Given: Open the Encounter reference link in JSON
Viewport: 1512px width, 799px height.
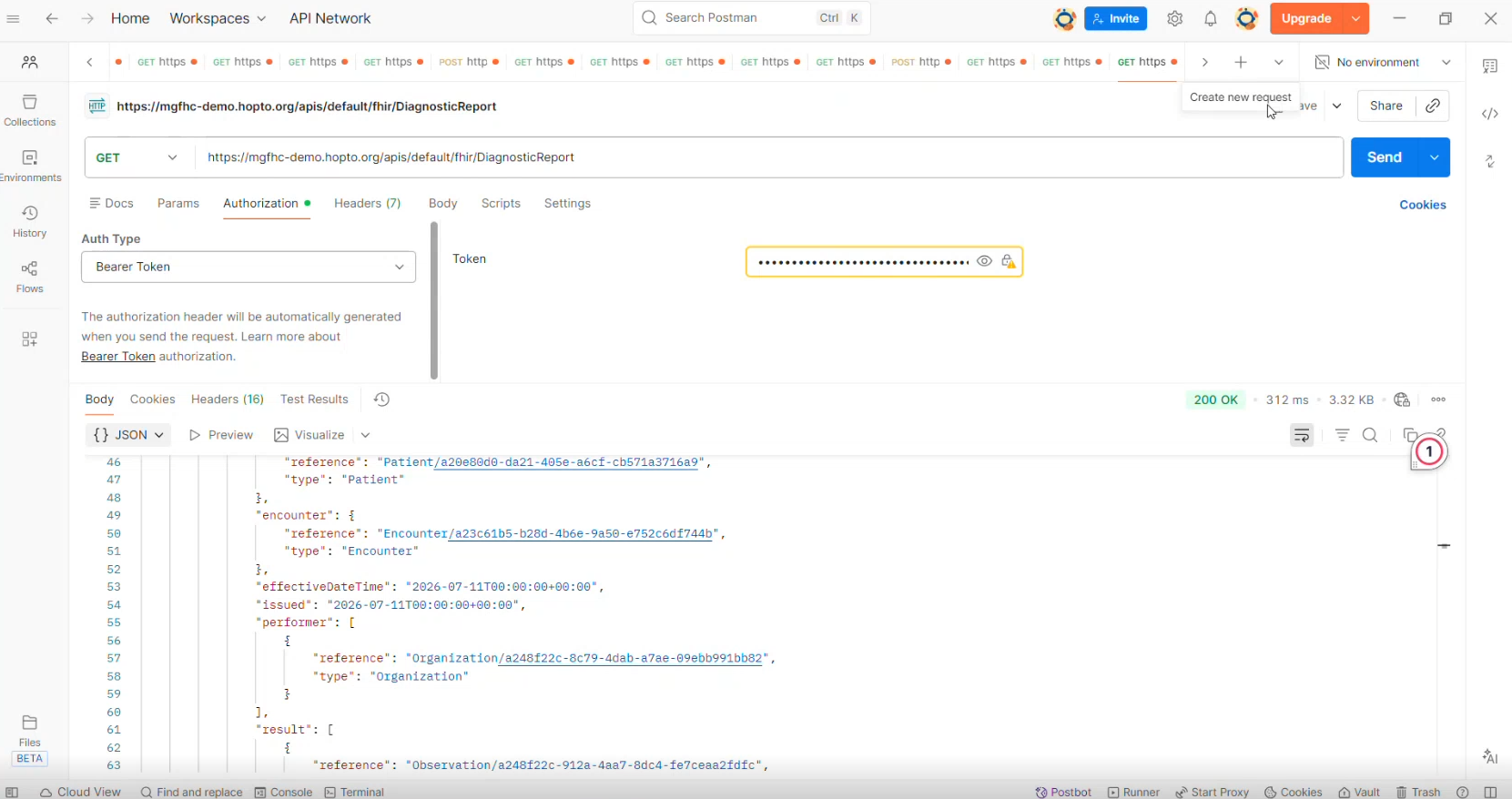Looking at the screenshot, I should pyautogui.click(x=581, y=533).
